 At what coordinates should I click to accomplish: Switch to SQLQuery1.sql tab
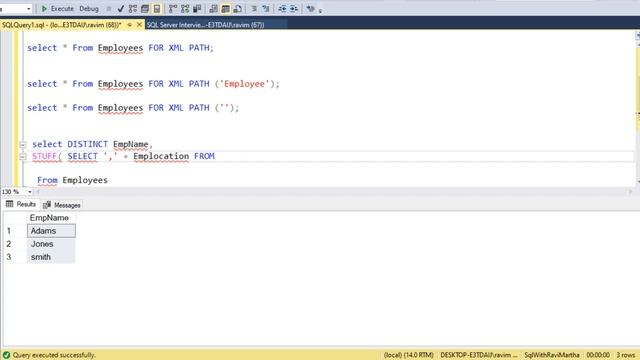click(x=62, y=25)
